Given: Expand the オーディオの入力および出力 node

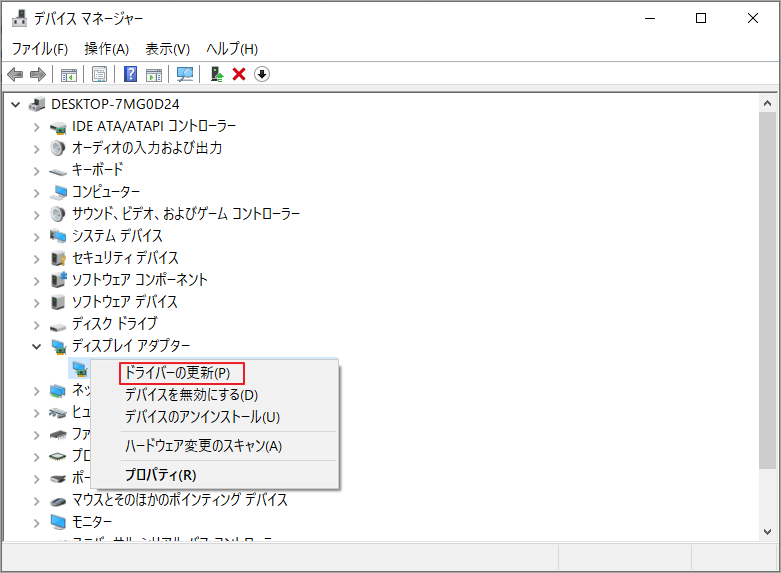Looking at the screenshot, I should (36, 149).
